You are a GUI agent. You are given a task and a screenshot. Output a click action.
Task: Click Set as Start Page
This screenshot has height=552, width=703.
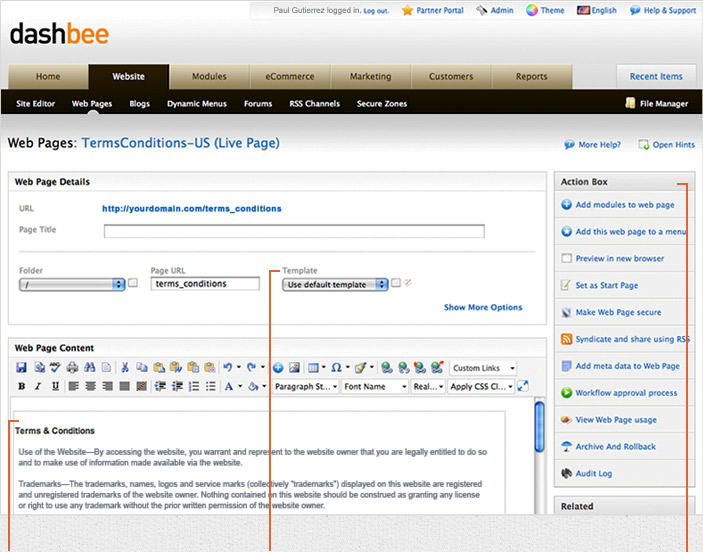[x=607, y=285]
